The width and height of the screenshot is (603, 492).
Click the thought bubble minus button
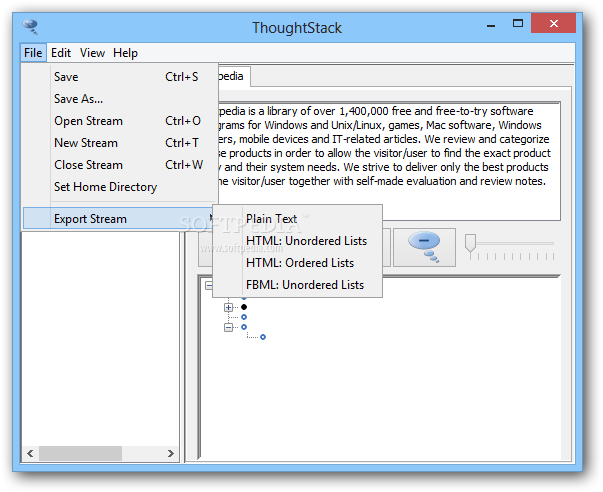(424, 247)
